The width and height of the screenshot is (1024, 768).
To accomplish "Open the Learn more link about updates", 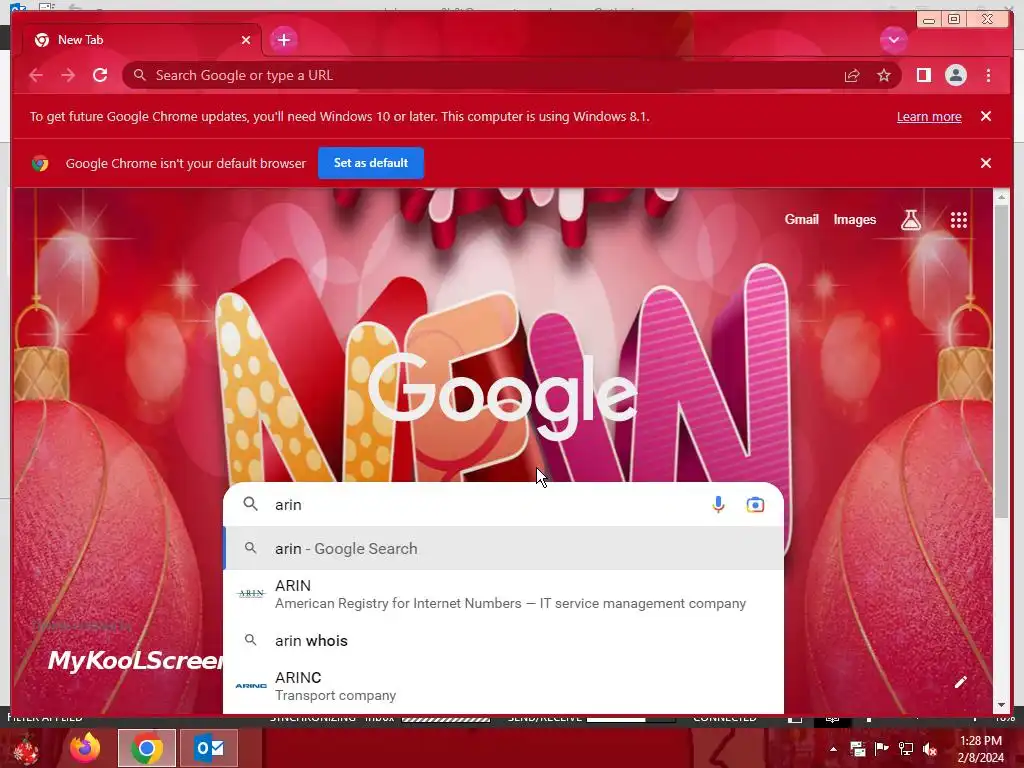I will pyautogui.click(x=929, y=116).
